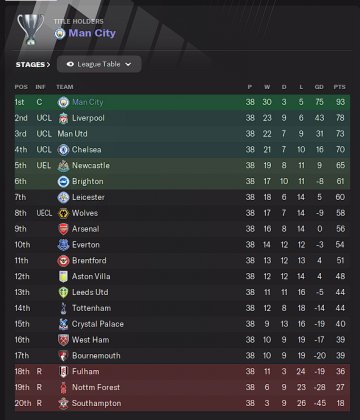Sort table by GD column header
This screenshot has width=360, height=420.
click(319, 87)
